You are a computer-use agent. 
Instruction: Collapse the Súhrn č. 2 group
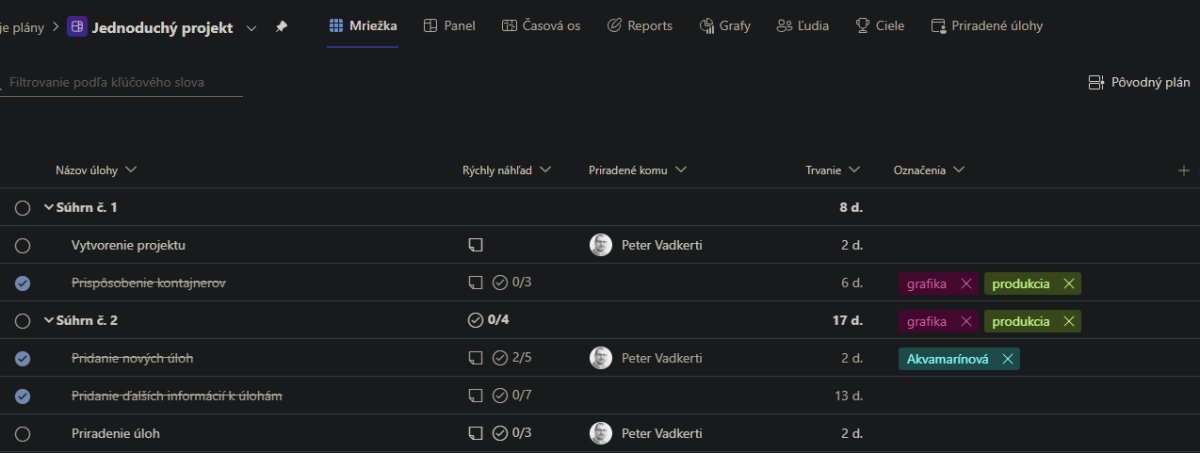pos(49,321)
